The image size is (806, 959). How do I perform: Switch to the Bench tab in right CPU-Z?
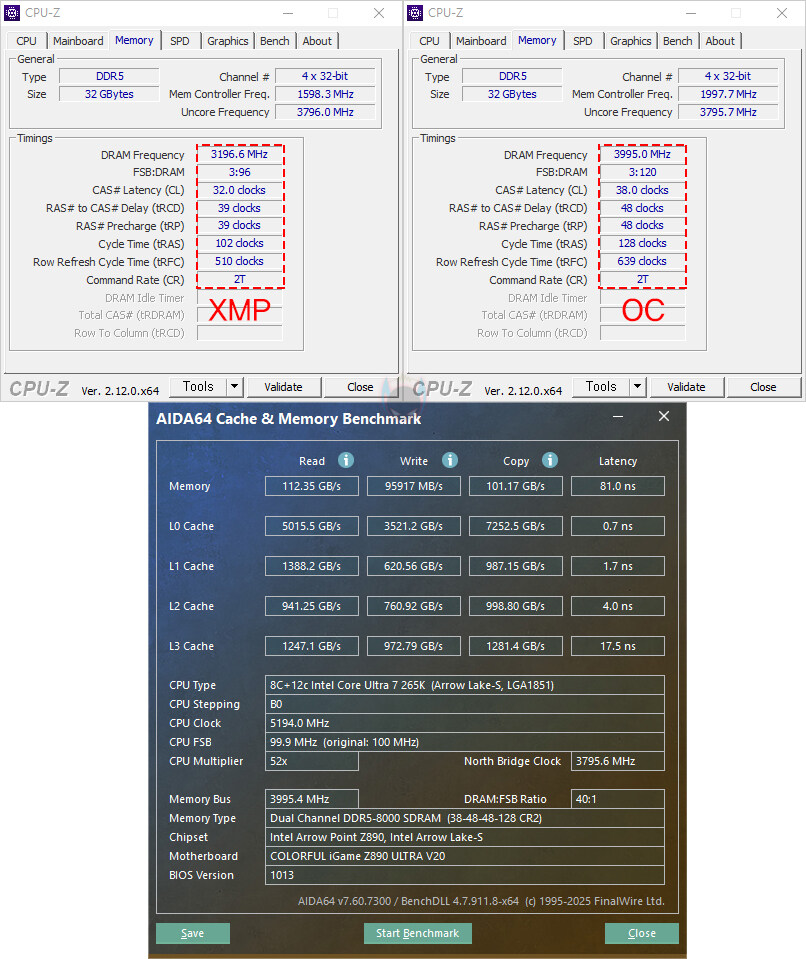coord(677,41)
